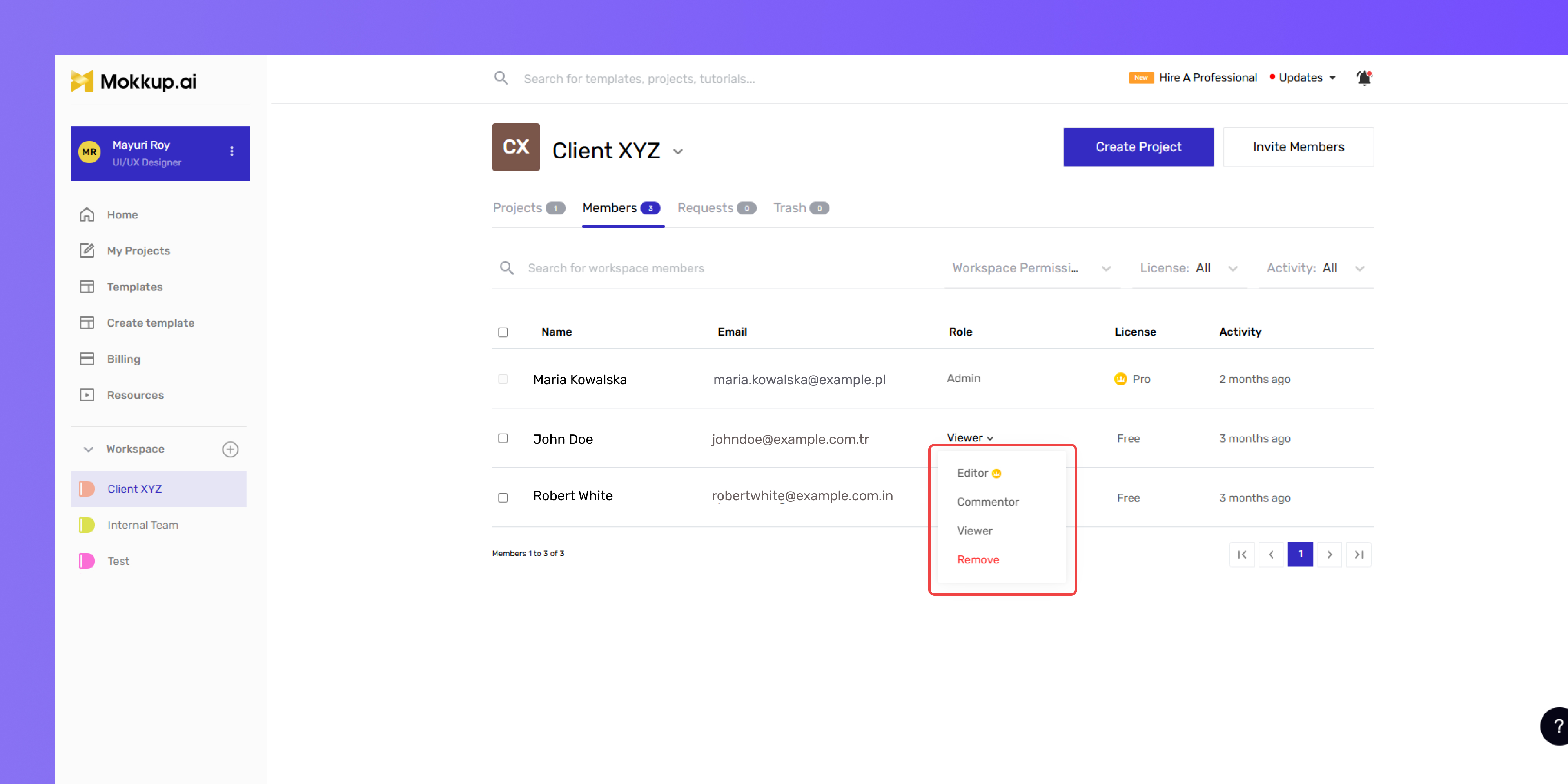Screen dimensions: 1568x784
Task: Tick the checkbox for John Doe
Action: [x=503, y=438]
